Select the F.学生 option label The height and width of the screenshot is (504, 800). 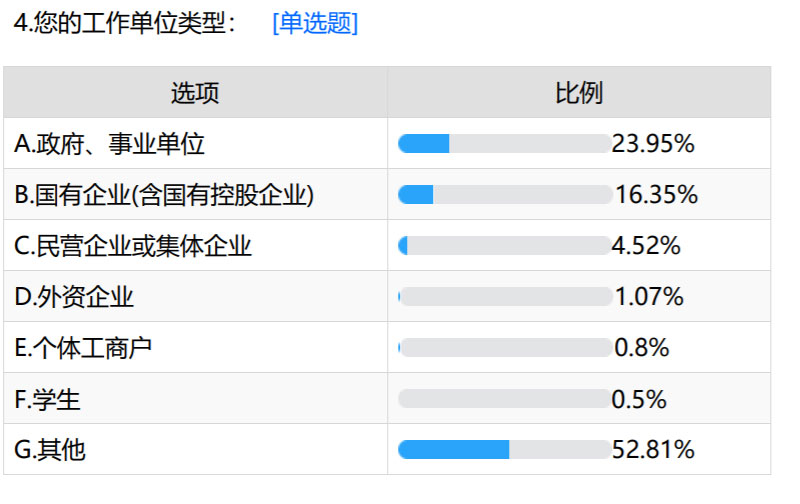click(48, 399)
